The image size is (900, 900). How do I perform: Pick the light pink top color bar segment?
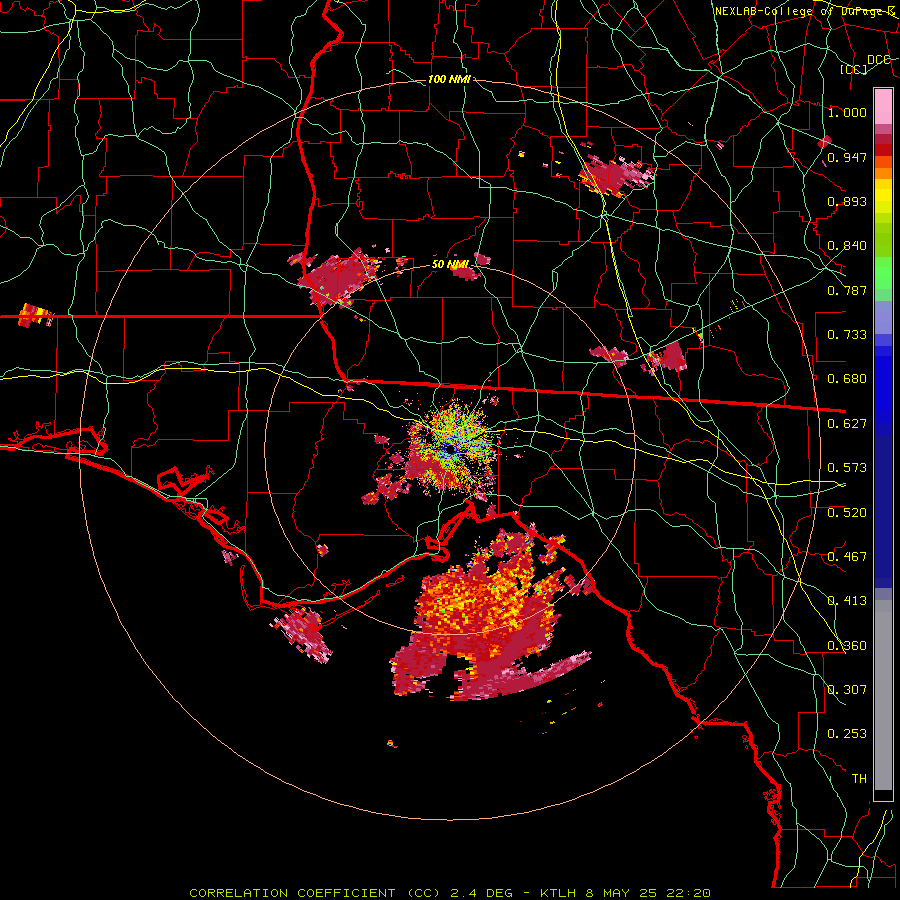tap(883, 107)
